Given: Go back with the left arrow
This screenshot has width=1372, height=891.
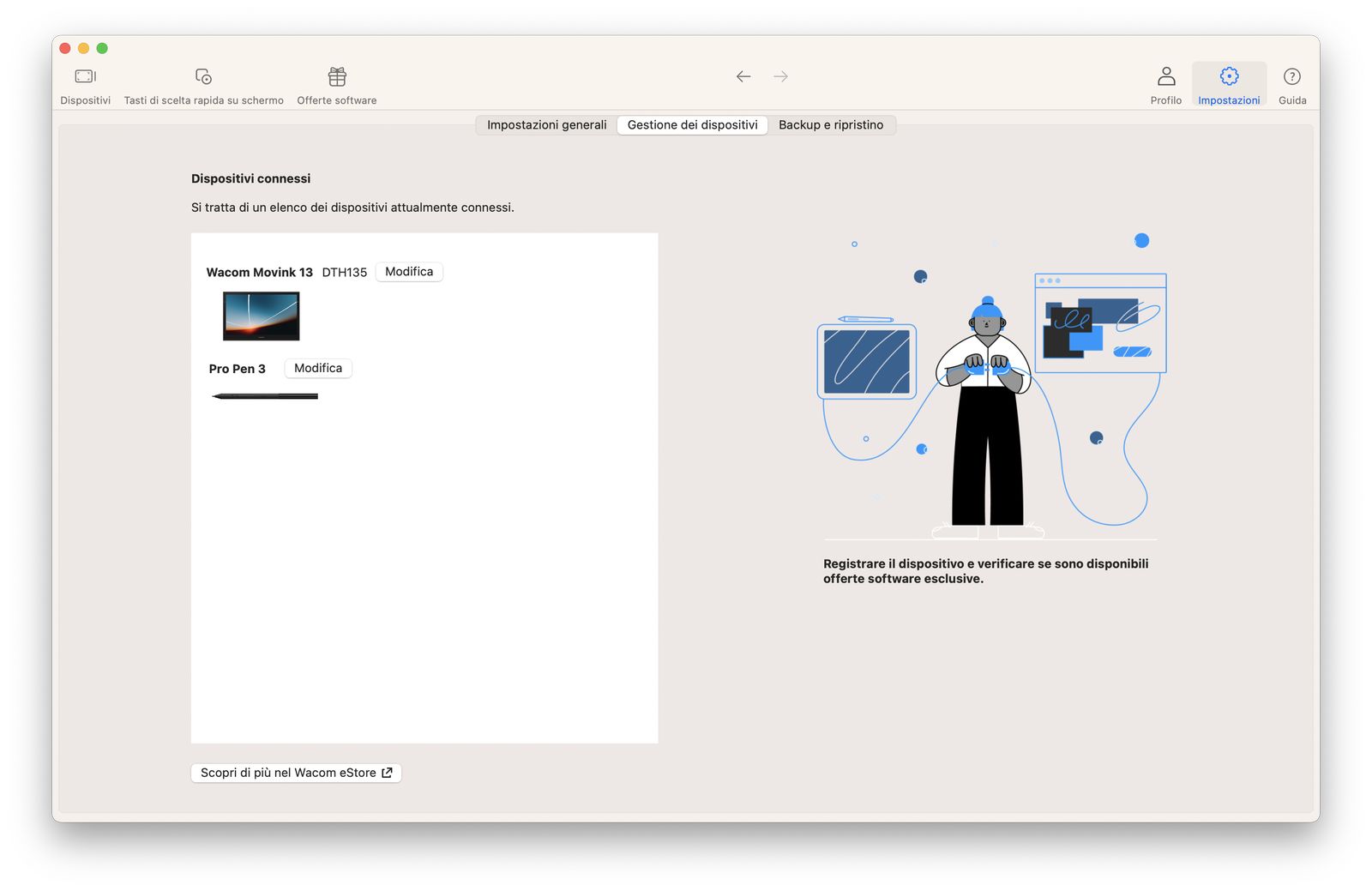Looking at the screenshot, I should tap(743, 76).
